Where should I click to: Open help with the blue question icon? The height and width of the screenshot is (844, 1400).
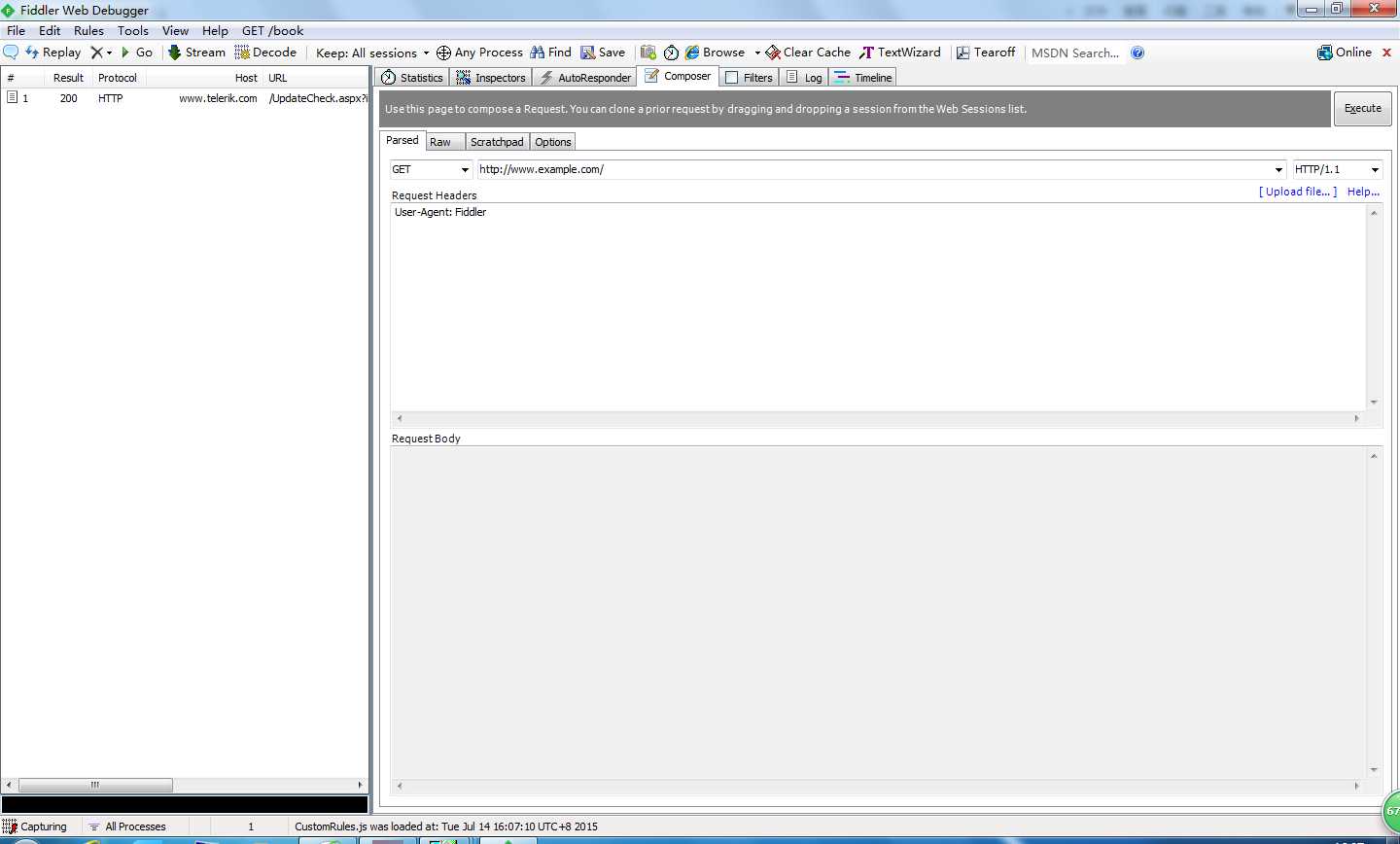click(1137, 53)
